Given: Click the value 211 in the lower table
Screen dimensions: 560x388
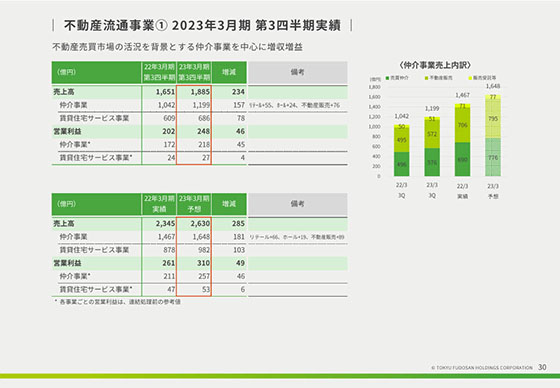Looking at the screenshot, I should tap(169, 277).
